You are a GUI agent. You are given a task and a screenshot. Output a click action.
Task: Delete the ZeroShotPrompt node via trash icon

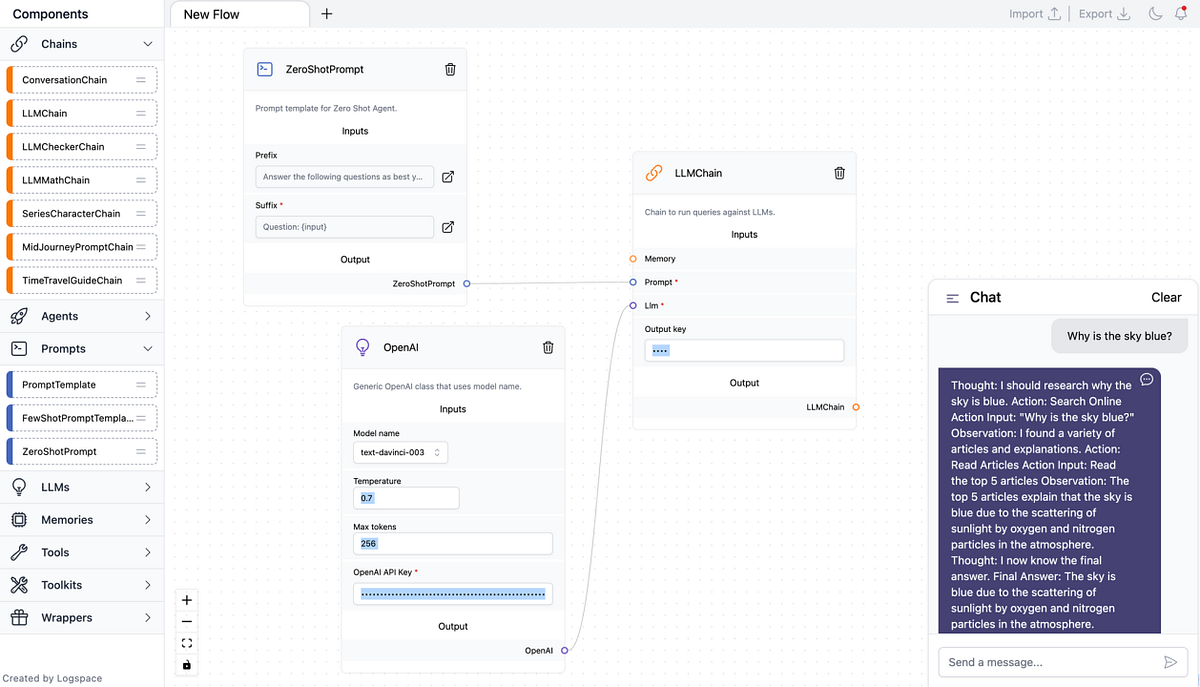click(x=450, y=69)
